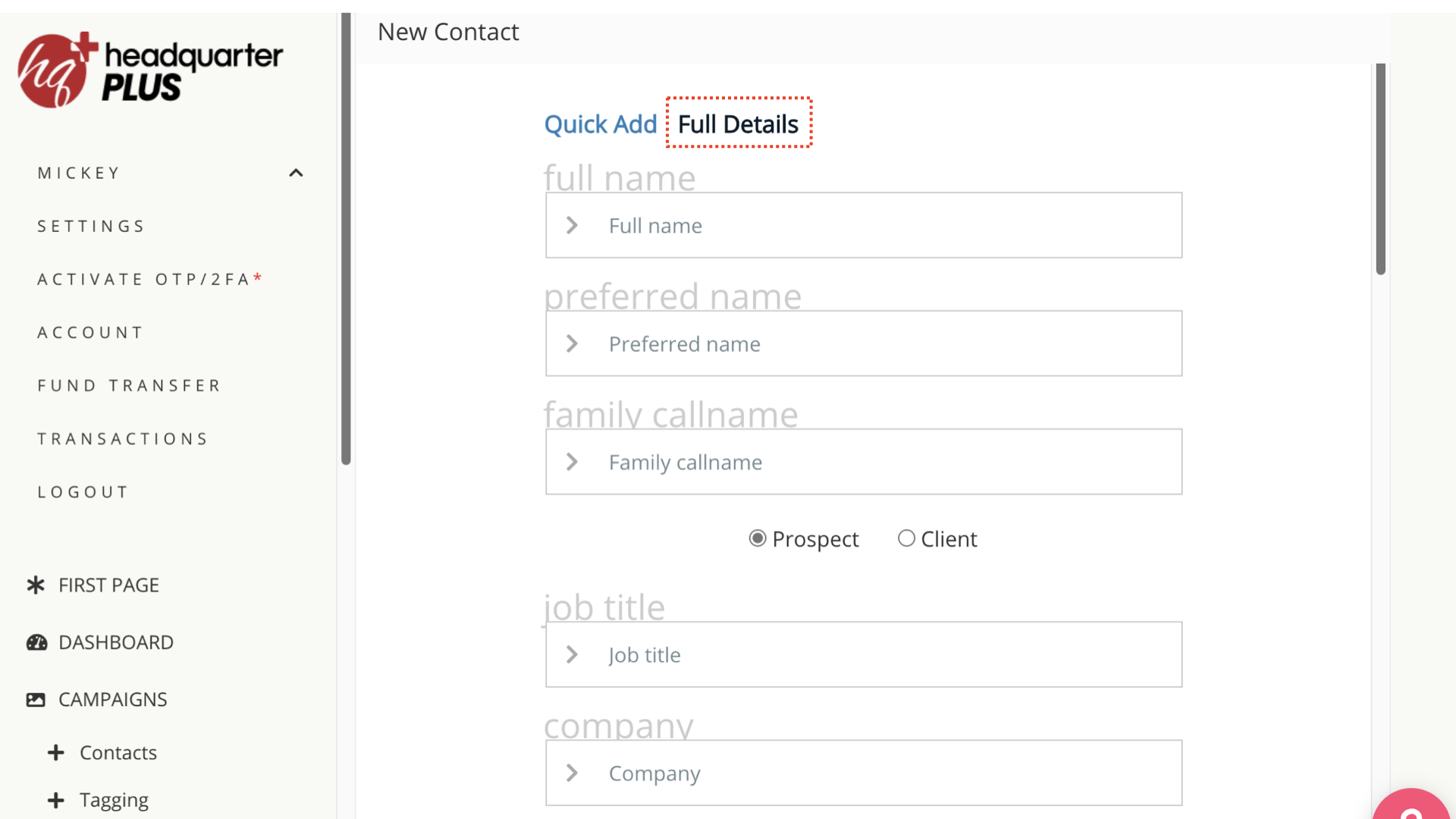Click the plus icon next to Contacts

55,753
